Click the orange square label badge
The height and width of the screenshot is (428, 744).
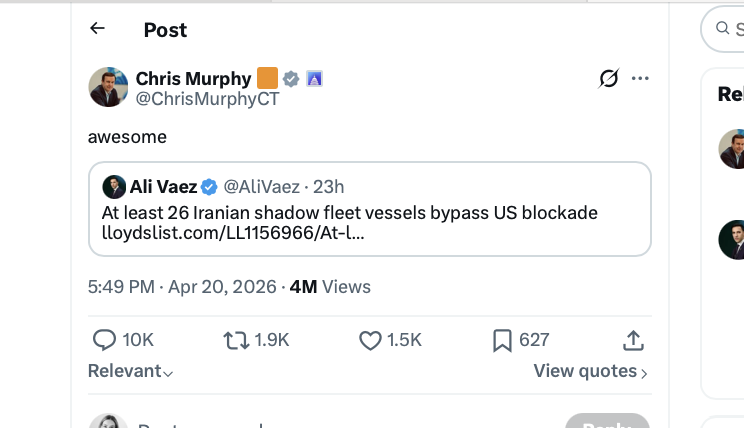pyautogui.click(x=267, y=78)
